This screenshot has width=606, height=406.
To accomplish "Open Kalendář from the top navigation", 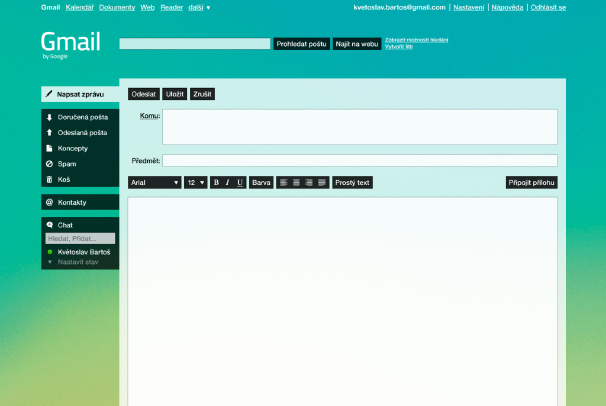I will click(79, 7).
